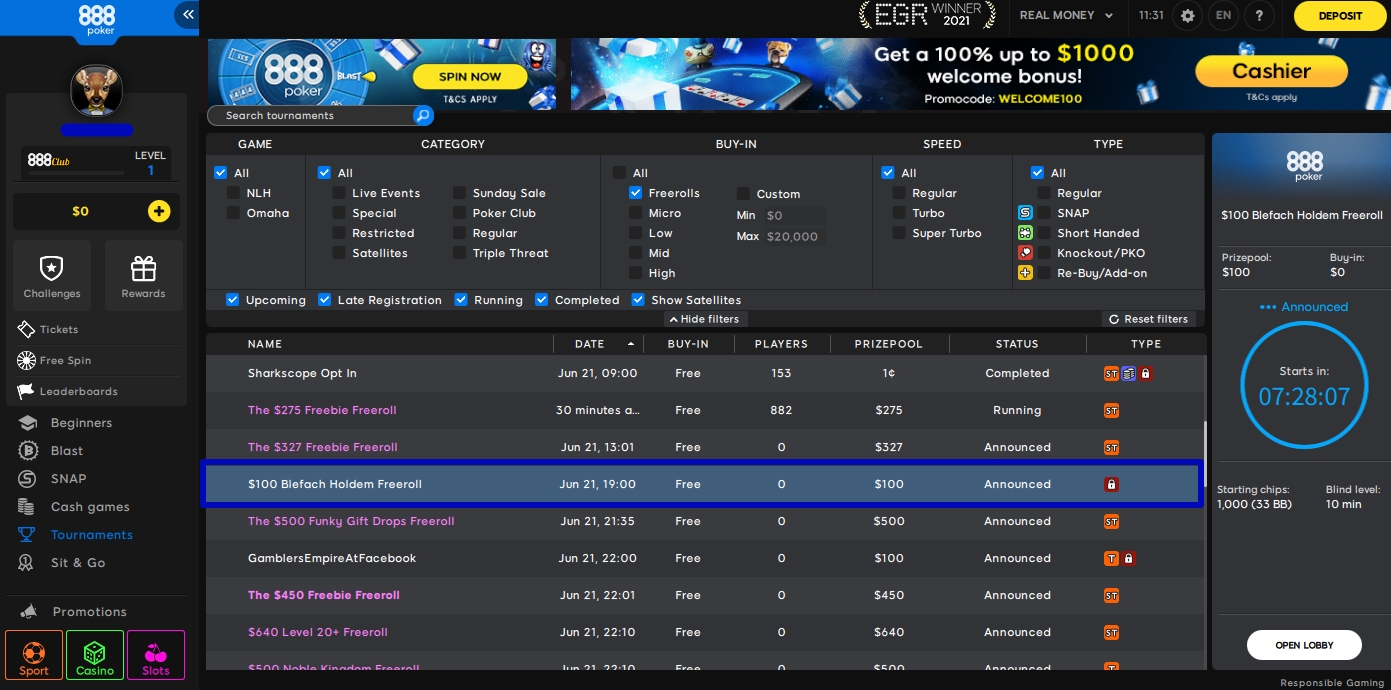The height and width of the screenshot is (690, 1391).
Task: Check the Micro buy-in checkbox
Action: [635, 213]
